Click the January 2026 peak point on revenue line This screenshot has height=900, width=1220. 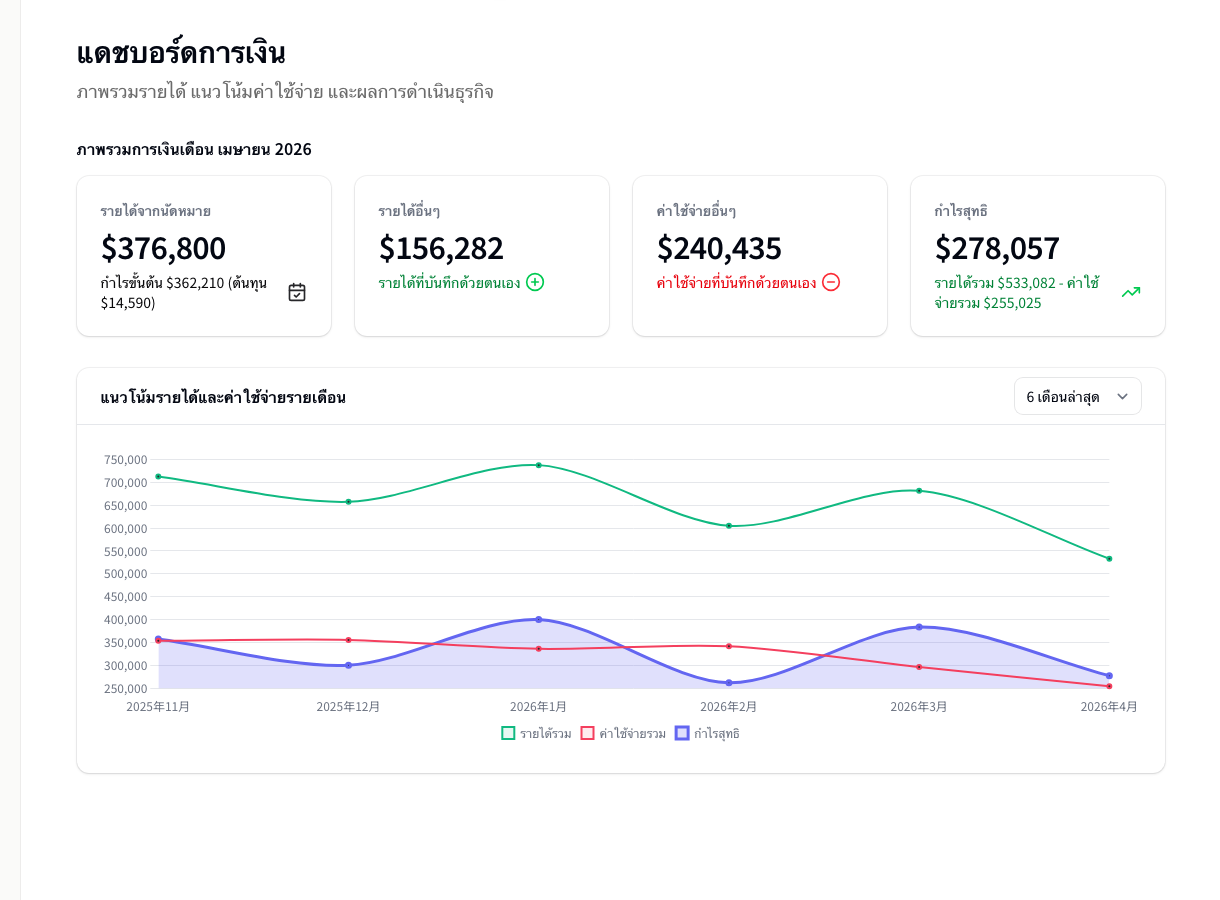tap(538, 464)
